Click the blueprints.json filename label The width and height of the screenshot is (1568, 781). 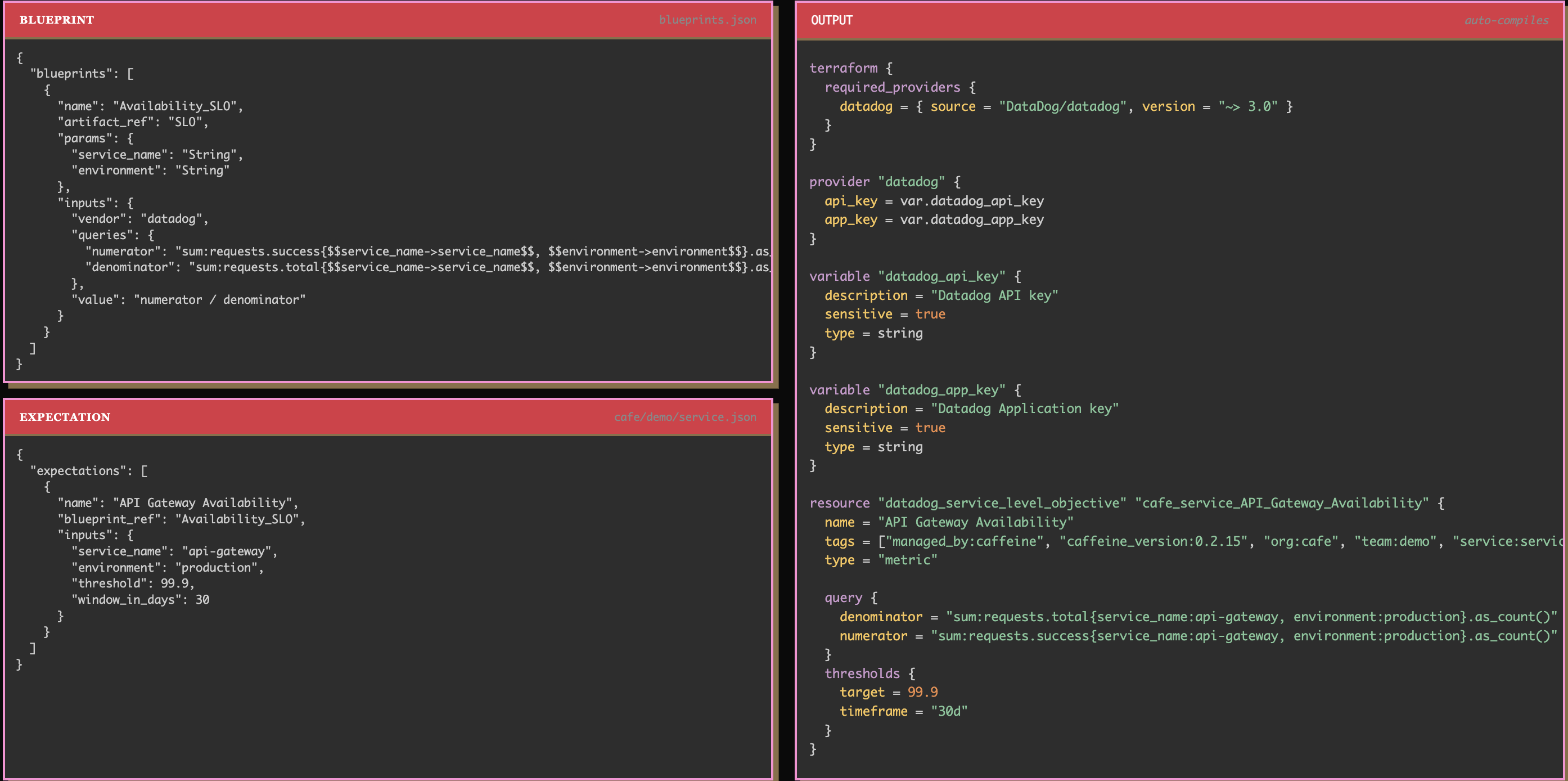[707, 20]
